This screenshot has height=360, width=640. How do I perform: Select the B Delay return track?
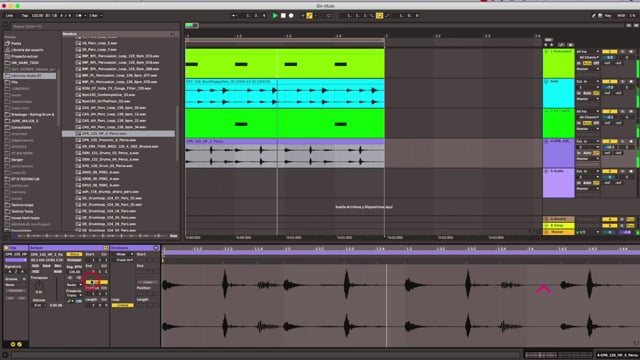click(559, 225)
